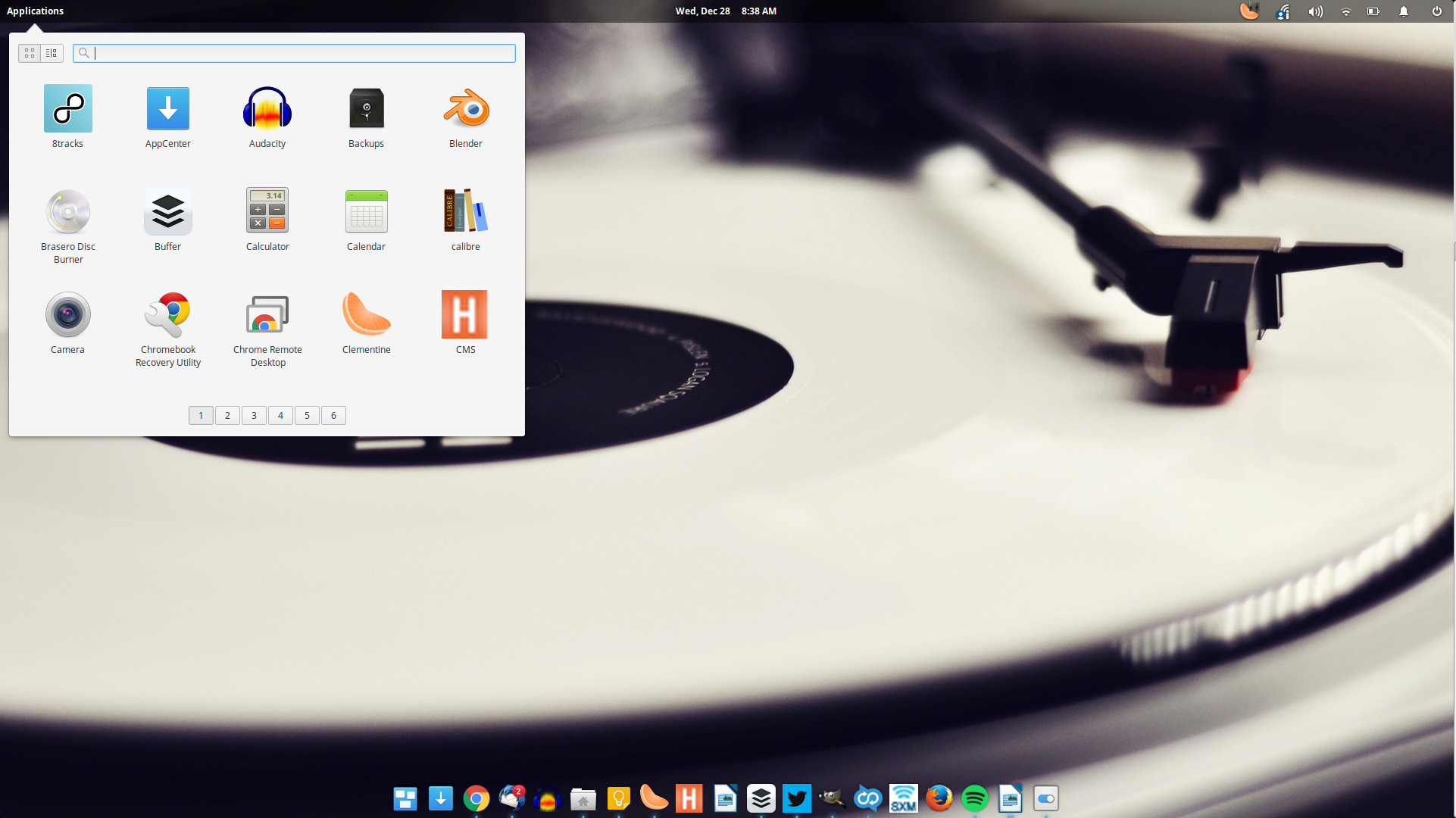Click Applications menu bar item
Image resolution: width=1456 pixels, height=818 pixels.
(37, 11)
